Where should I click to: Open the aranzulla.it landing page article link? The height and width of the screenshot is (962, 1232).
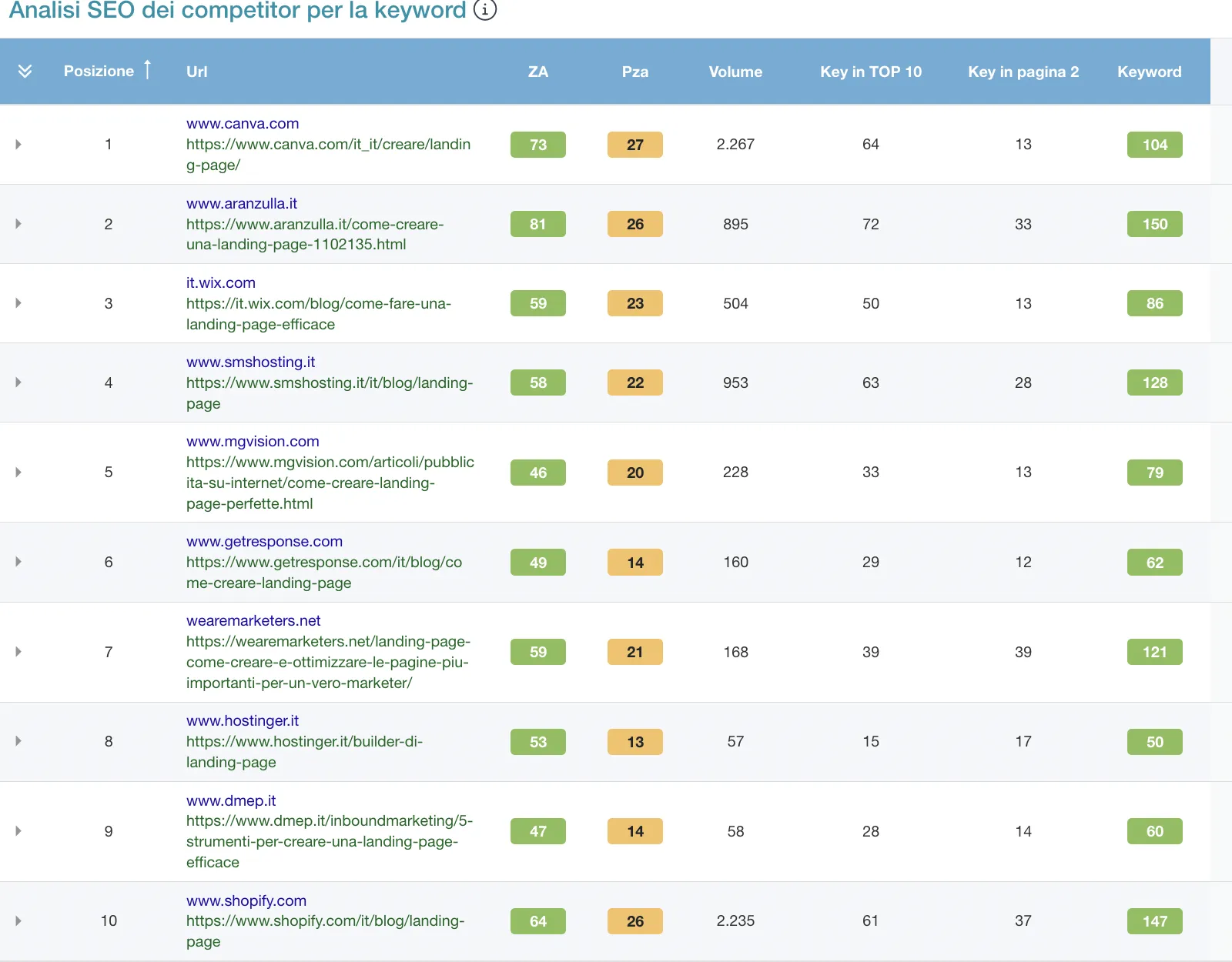[314, 234]
